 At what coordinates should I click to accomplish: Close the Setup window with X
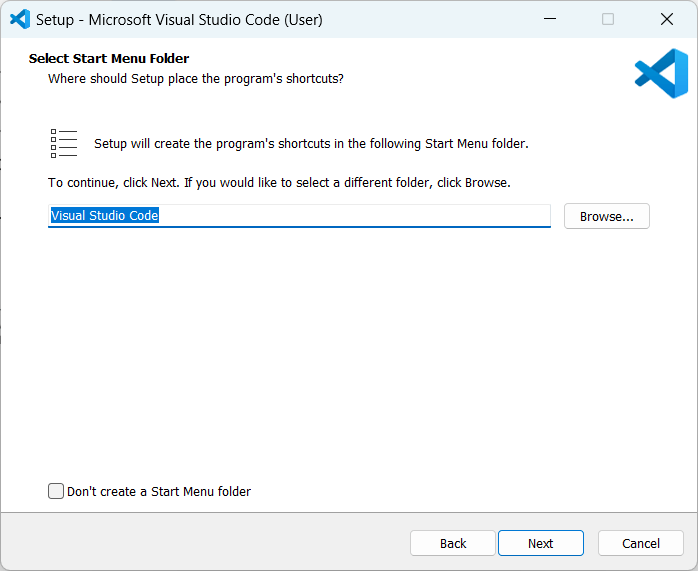pyautogui.click(x=667, y=19)
